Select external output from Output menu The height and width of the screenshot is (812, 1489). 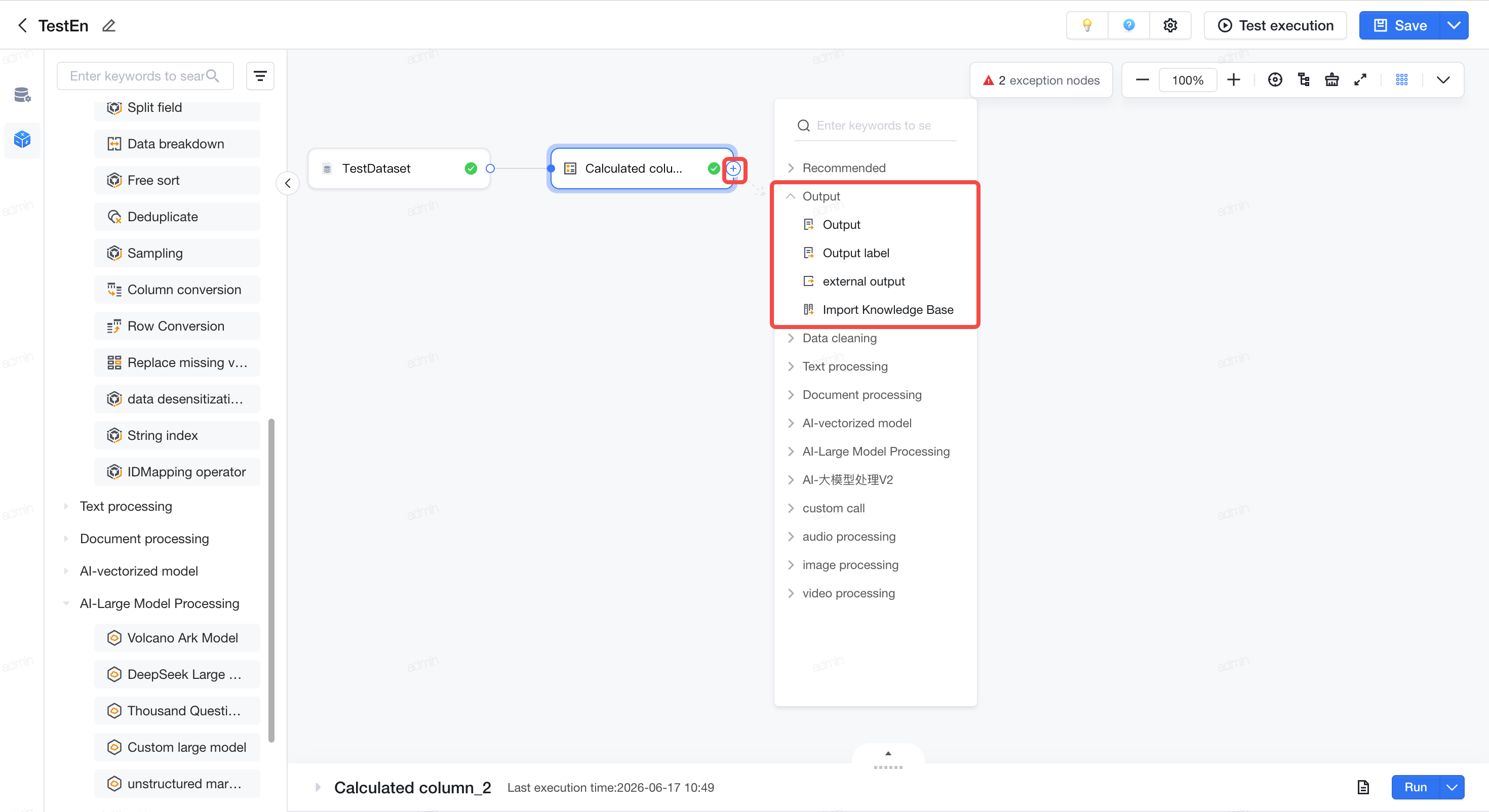pyautogui.click(x=863, y=281)
